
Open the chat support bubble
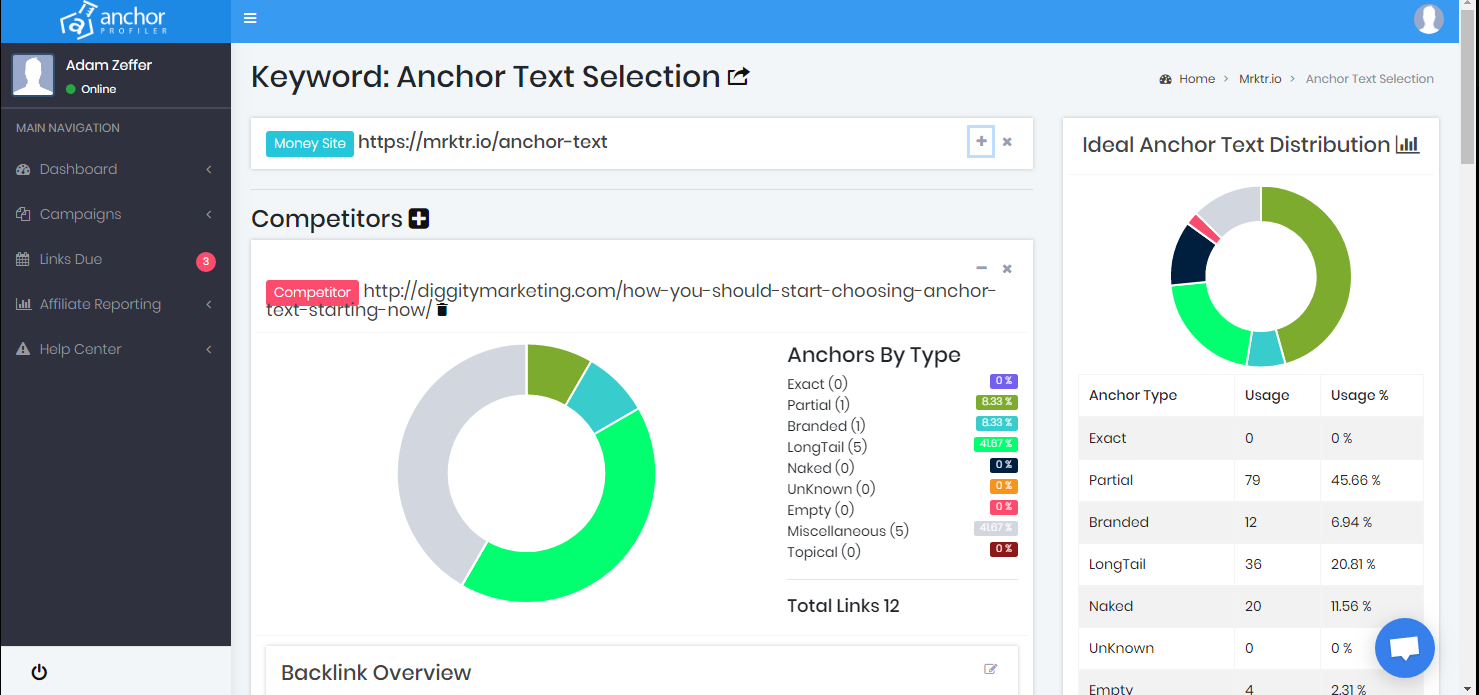(x=1404, y=648)
